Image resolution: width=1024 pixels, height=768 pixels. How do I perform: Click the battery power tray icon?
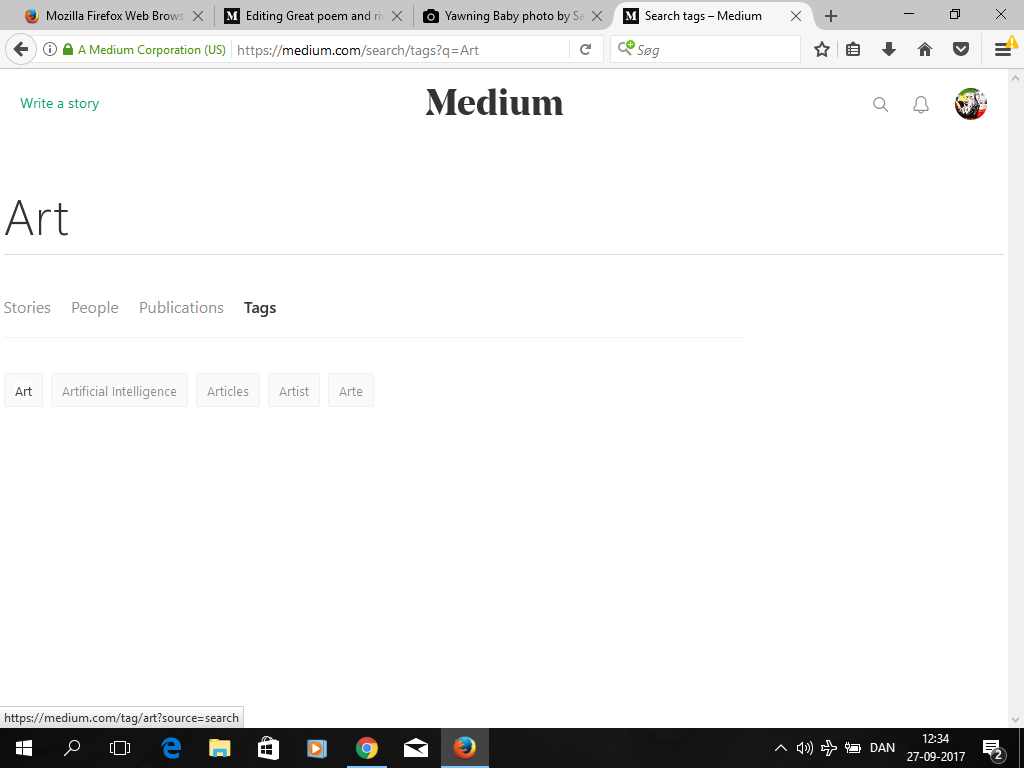(853, 748)
